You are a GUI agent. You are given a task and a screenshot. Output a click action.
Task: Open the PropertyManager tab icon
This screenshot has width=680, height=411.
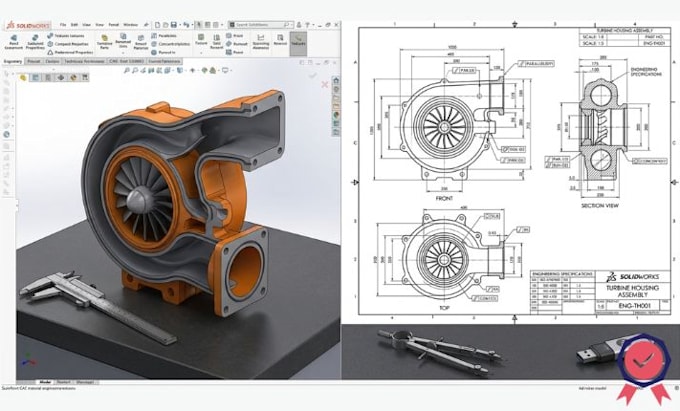35,77
